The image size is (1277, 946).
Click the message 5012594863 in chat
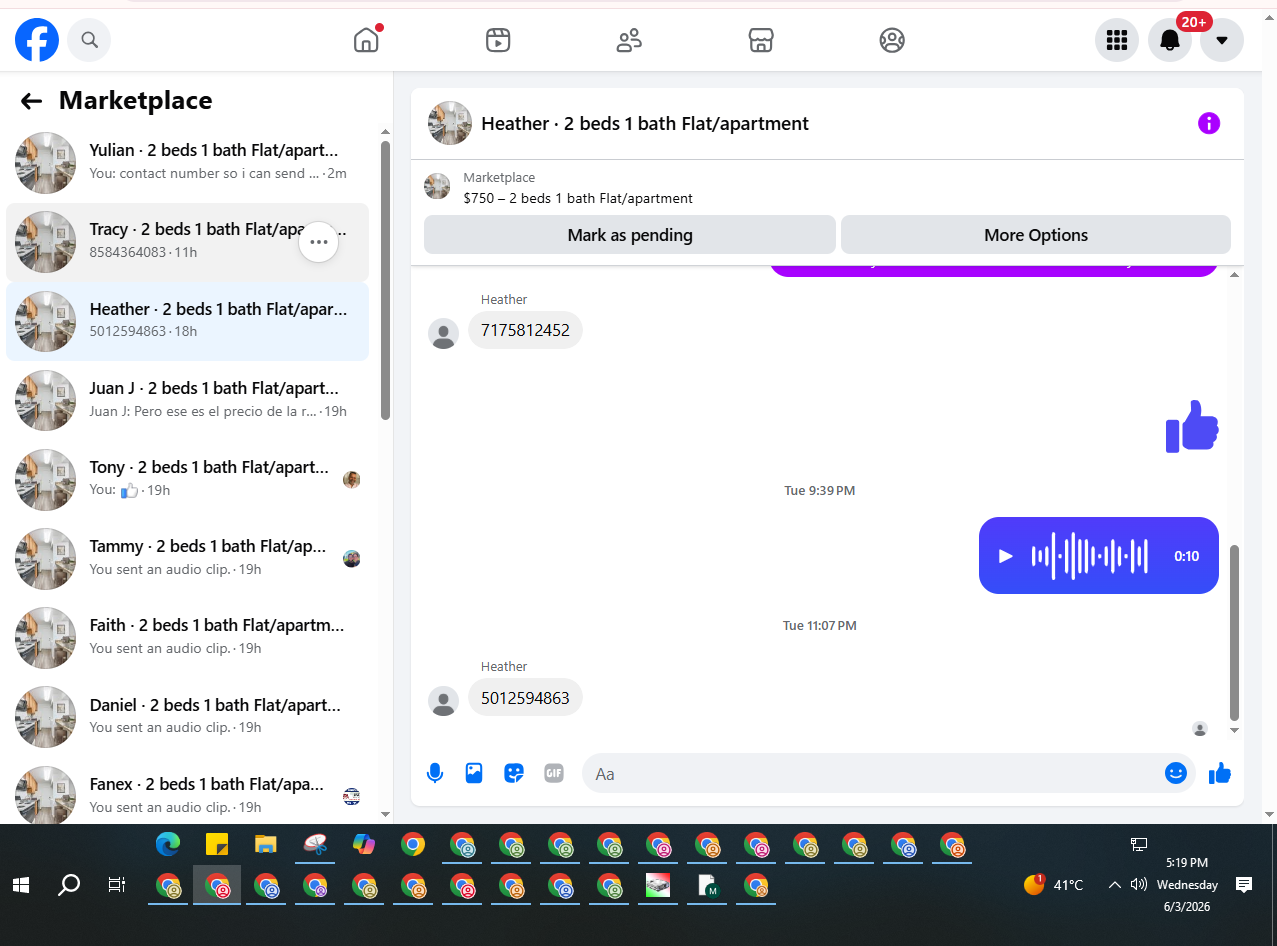coord(525,698)
